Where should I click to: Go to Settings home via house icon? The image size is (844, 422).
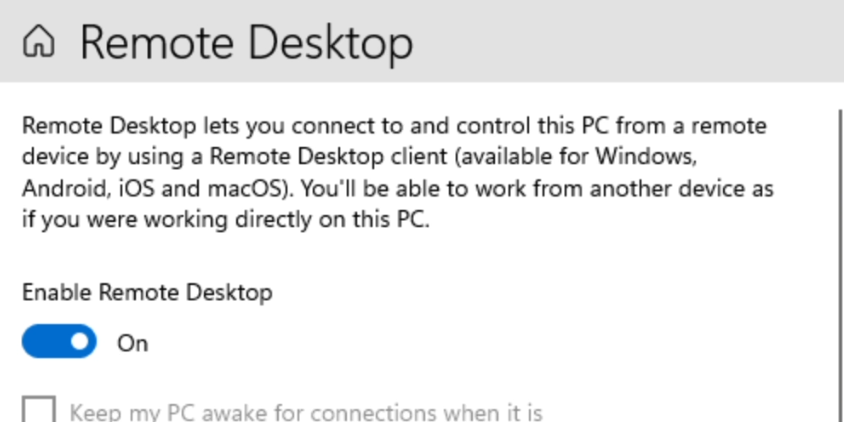[38, 41]
